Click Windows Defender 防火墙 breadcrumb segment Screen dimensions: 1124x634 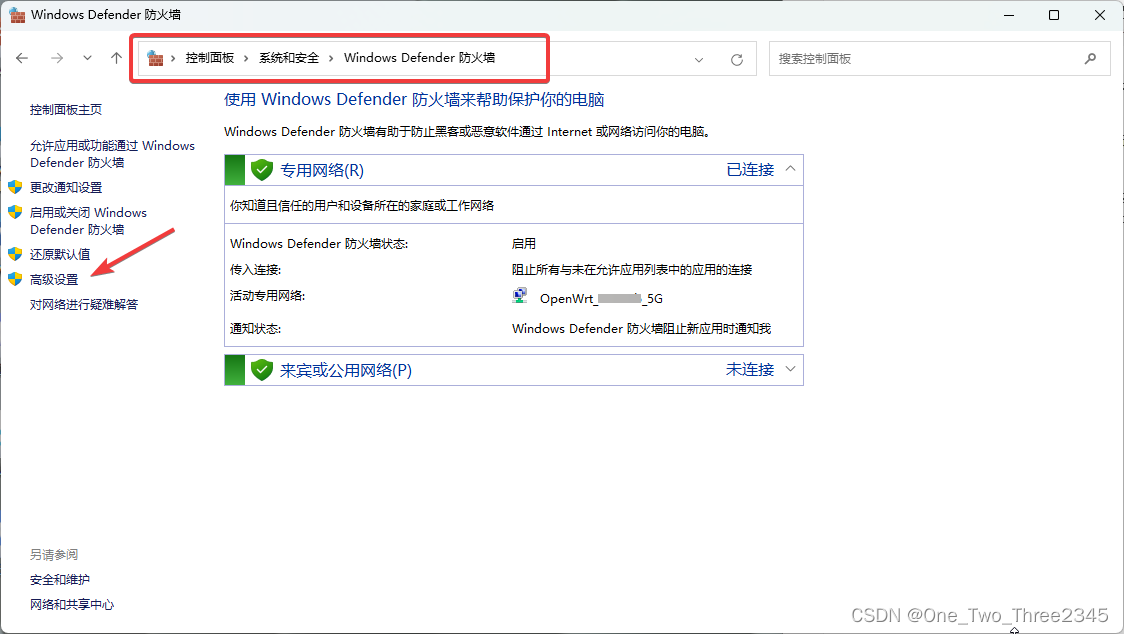419,58
